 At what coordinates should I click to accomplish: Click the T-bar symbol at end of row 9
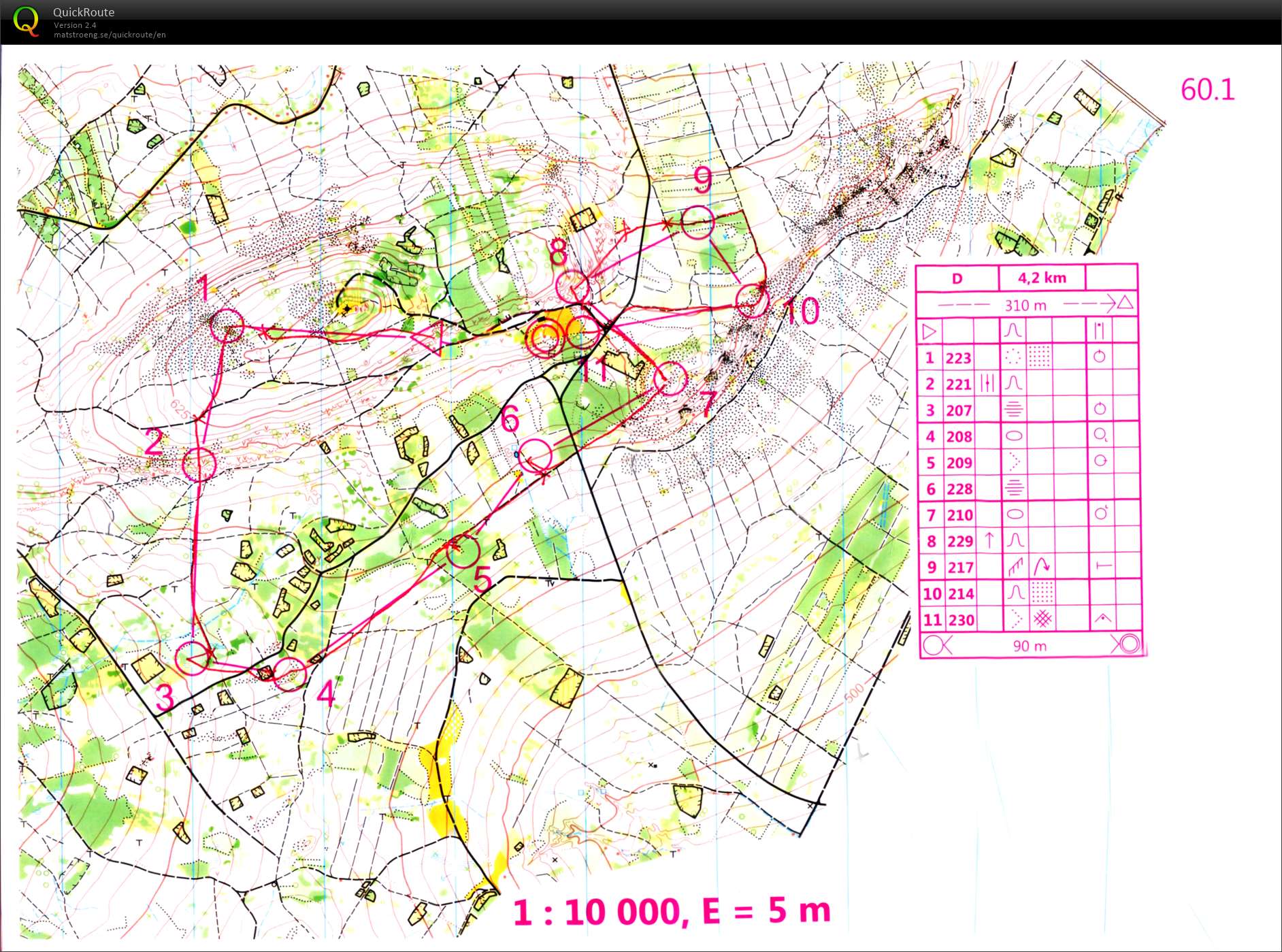pyautogui.click(x=1103, y=565)
